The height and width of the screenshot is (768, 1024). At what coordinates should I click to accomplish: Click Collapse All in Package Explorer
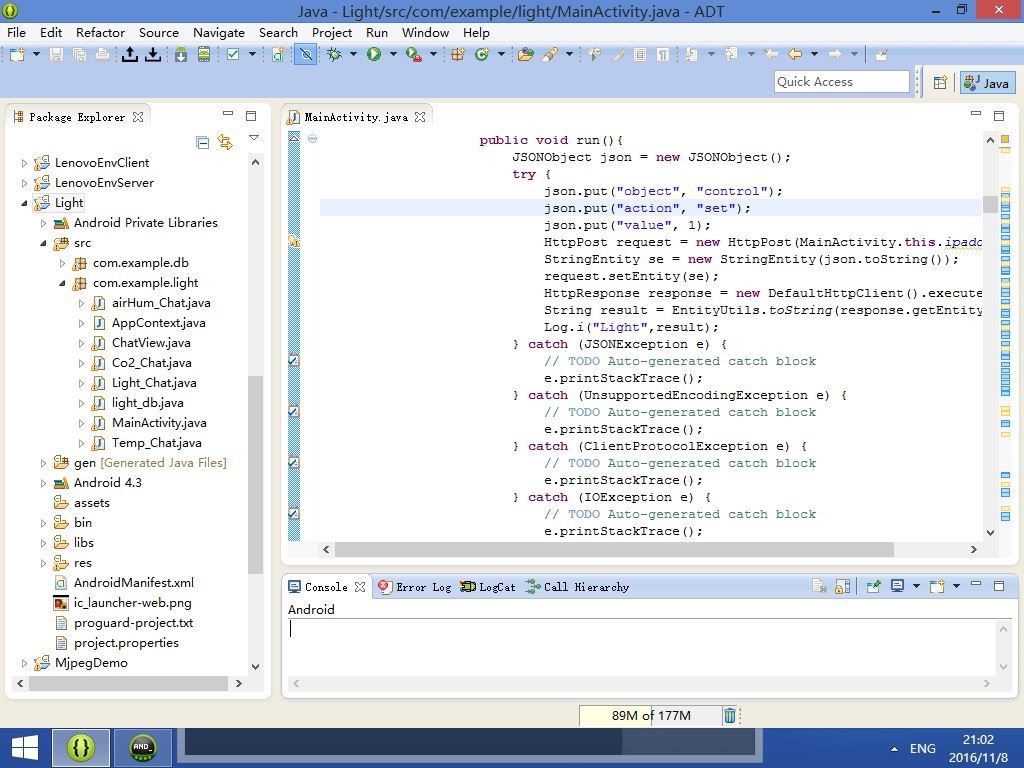click(203, 143)
